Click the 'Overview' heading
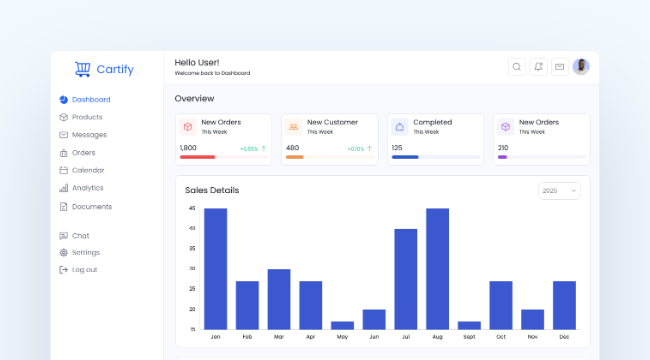Screen dimensions: 650x360 pos(194,99)
